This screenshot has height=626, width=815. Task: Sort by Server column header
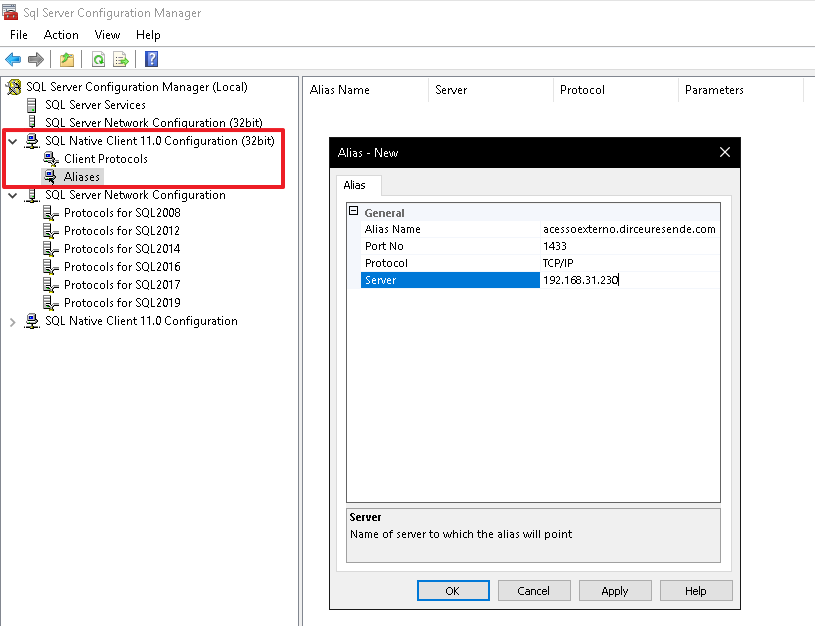point(491,90)
